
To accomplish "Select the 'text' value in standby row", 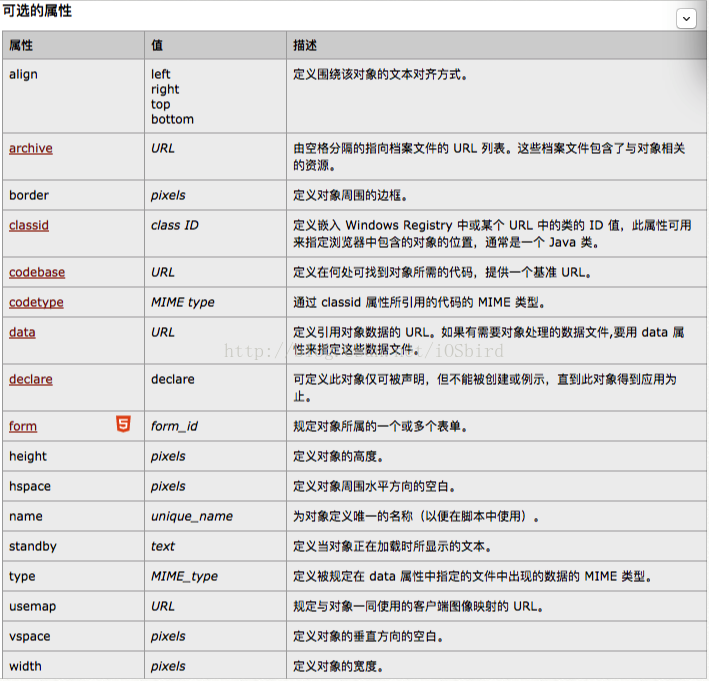I will pos(163,546).
